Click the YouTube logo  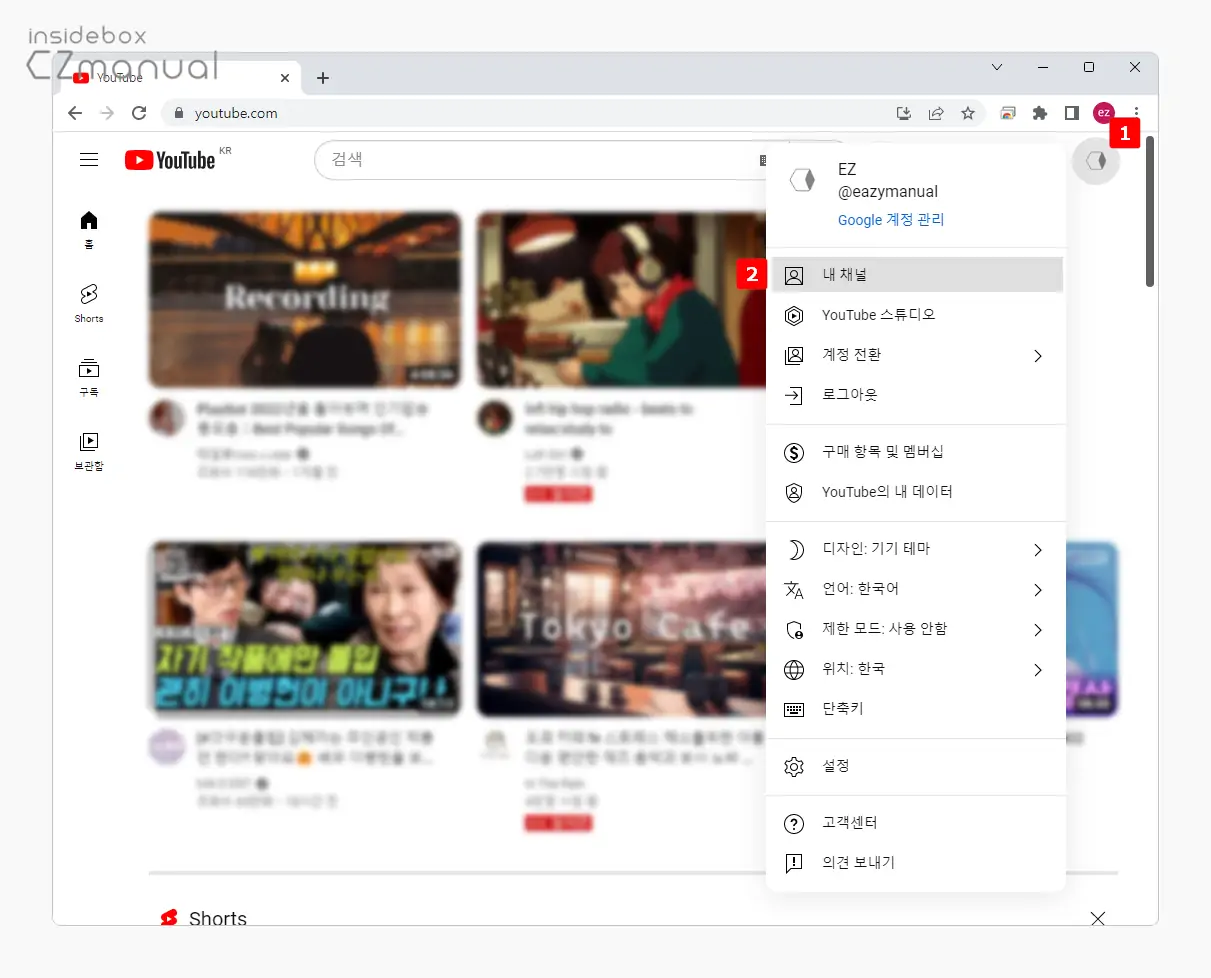(x=170, y=160)
